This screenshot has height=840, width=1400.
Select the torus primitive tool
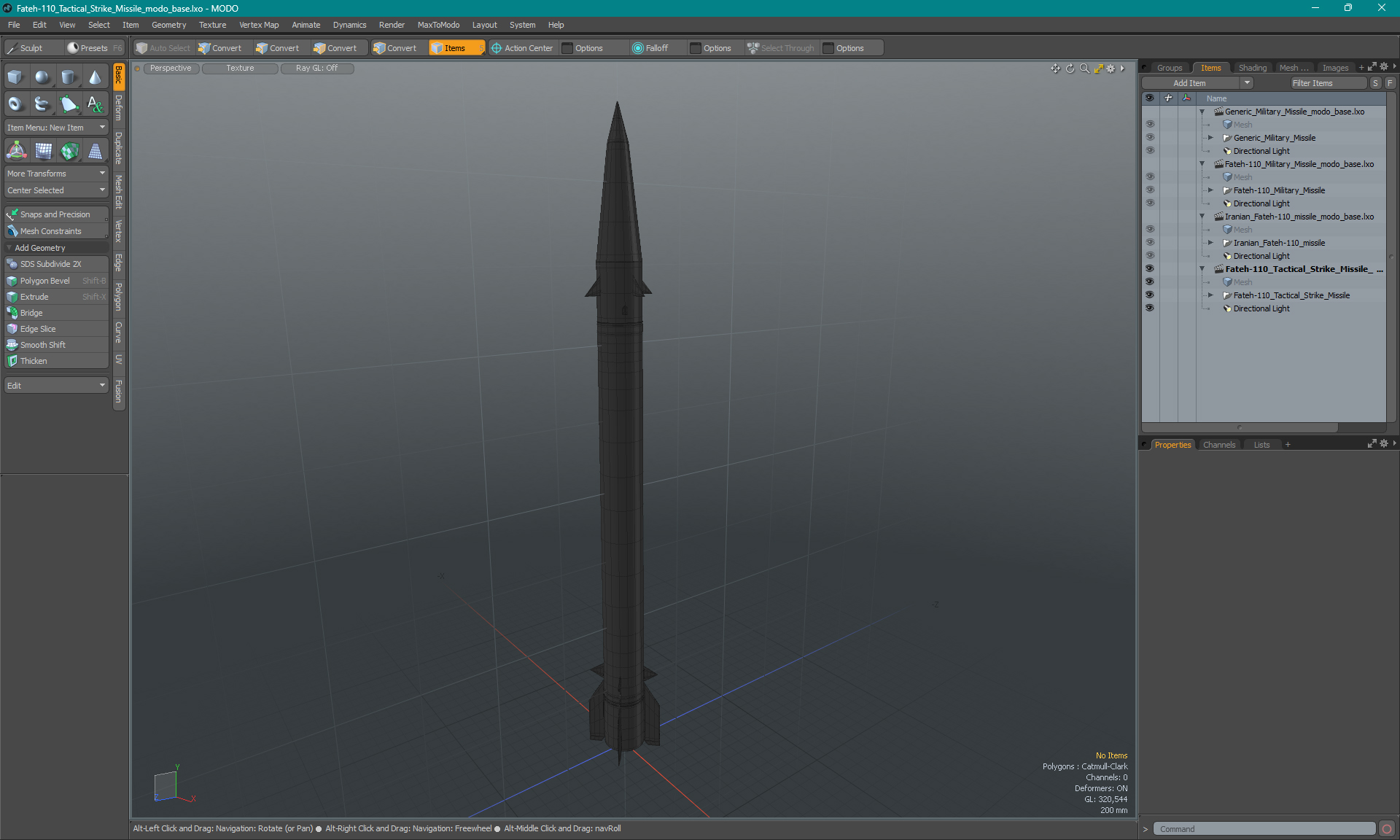[15, 104]
